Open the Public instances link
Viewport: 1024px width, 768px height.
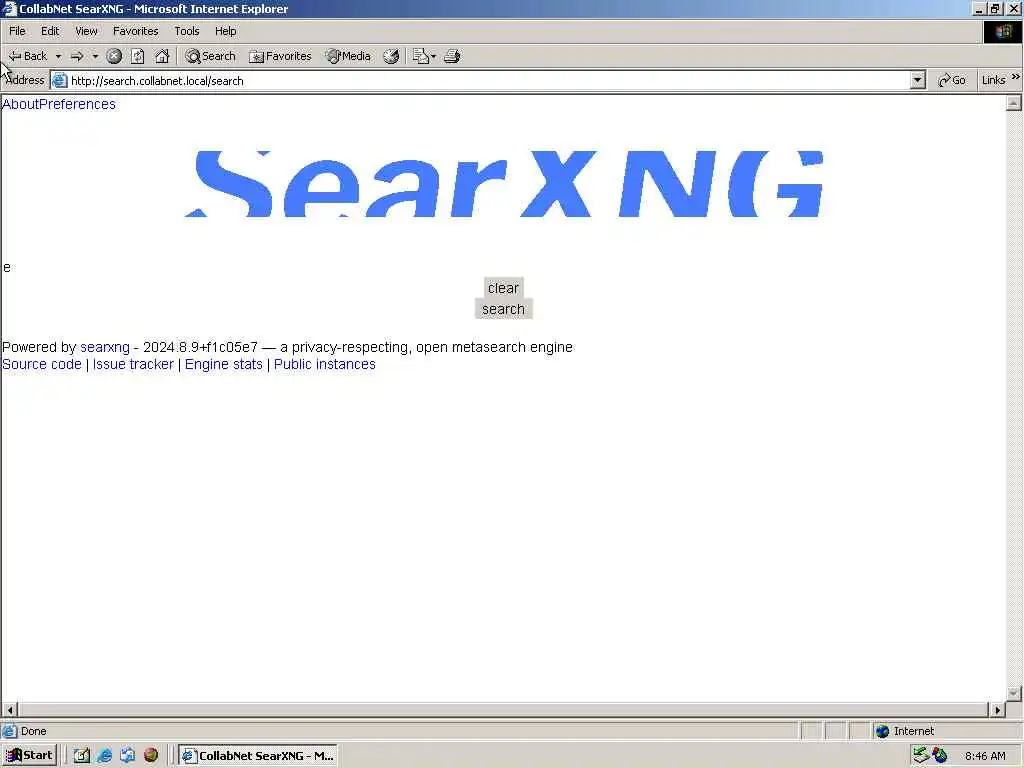tap(325, 364)
